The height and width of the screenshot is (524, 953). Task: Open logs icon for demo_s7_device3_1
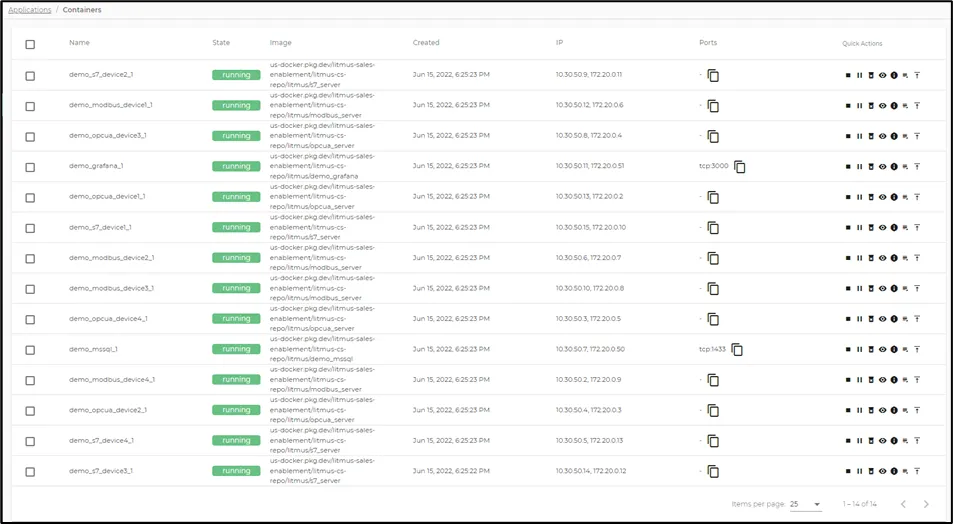tap(905, 471)
